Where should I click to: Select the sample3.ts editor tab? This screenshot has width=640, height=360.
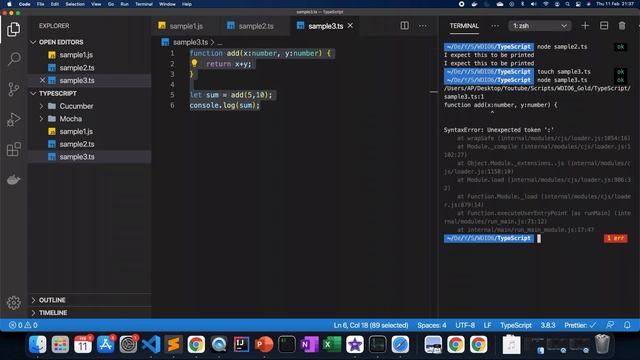click(x=325, y=26)
